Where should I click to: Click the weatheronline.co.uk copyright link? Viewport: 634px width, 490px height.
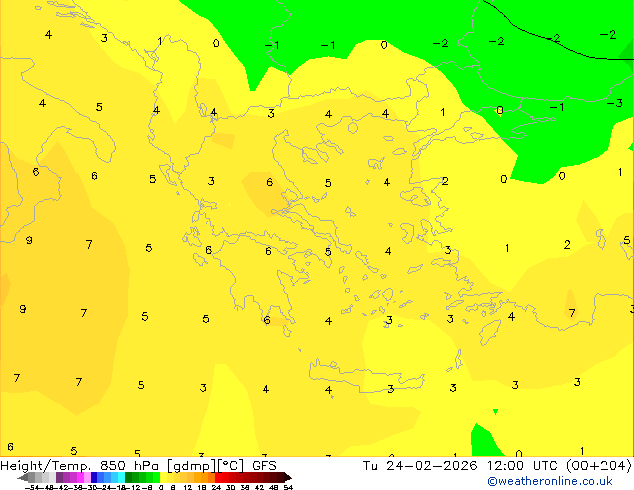coord(550,482)
